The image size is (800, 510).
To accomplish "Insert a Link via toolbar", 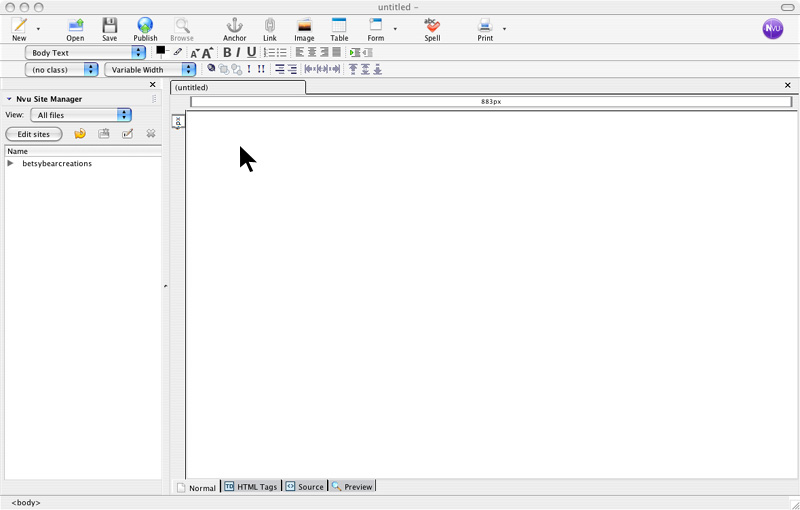I will pyautogui.click(x=270, y=29).
